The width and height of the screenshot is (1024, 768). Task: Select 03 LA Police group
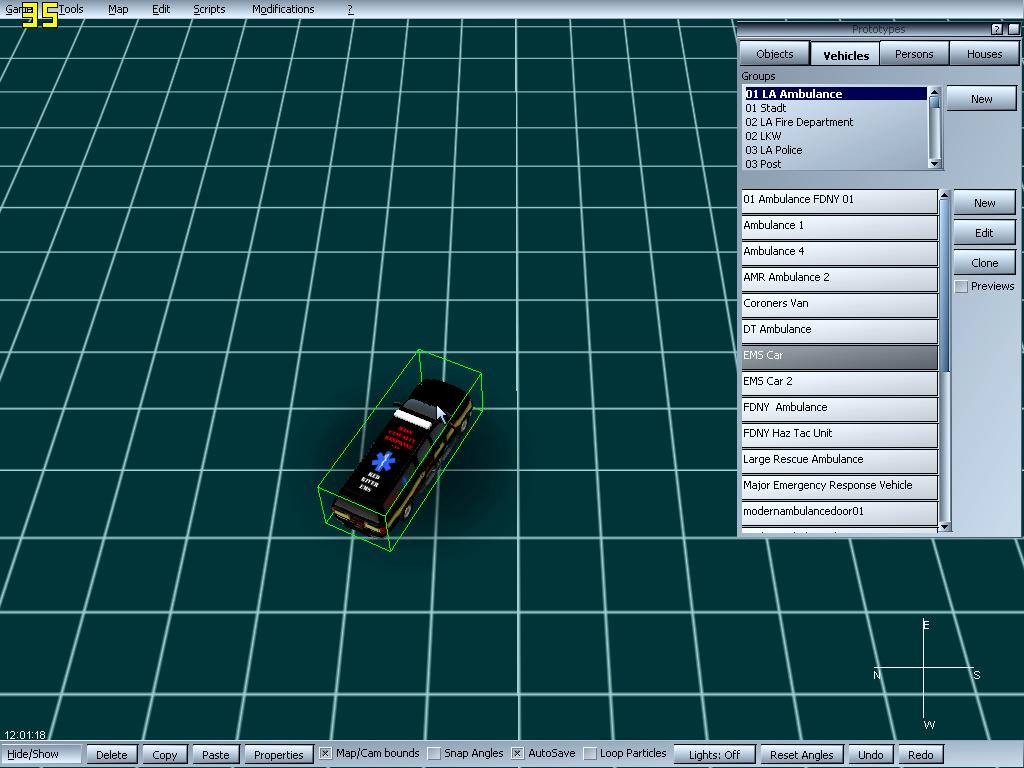[773, 150]
